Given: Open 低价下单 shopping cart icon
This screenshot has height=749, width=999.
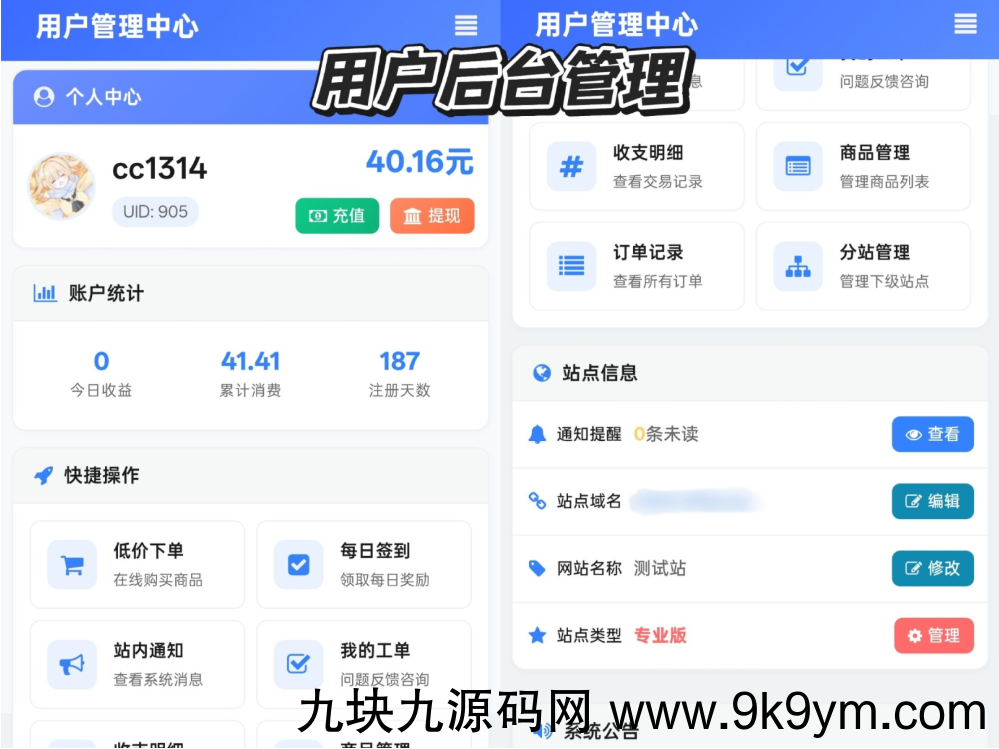Looking at the screenshot, I should click(x=72, y=565).
